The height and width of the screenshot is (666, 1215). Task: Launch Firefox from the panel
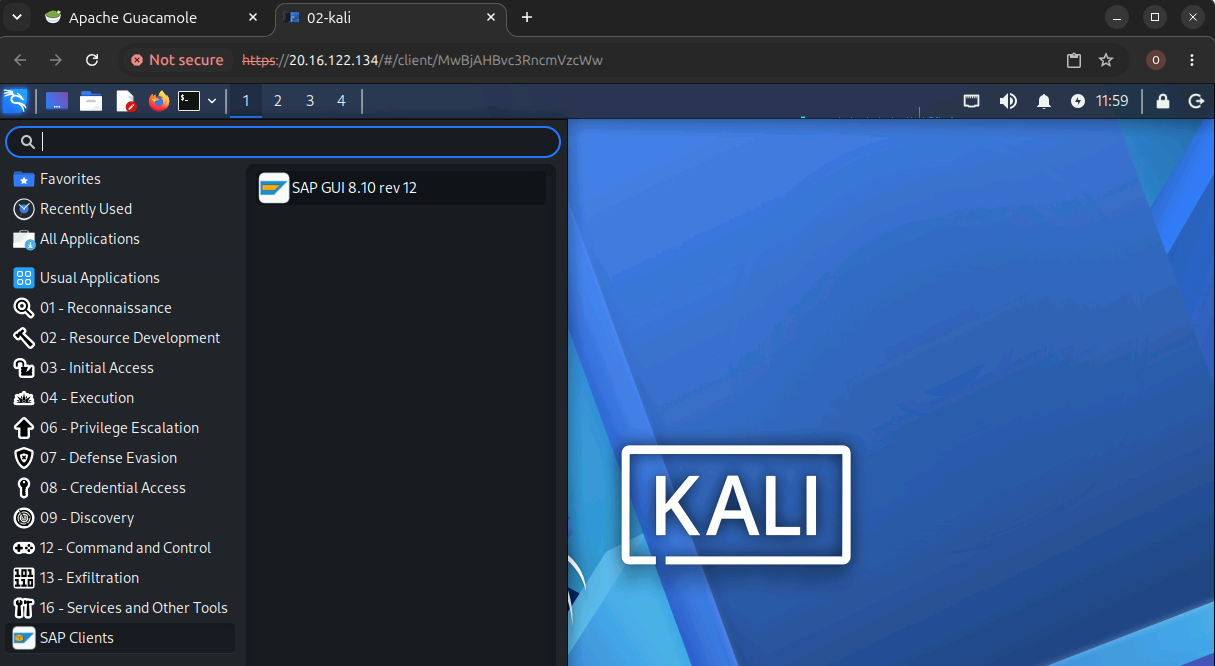click(x=158, y=101)
